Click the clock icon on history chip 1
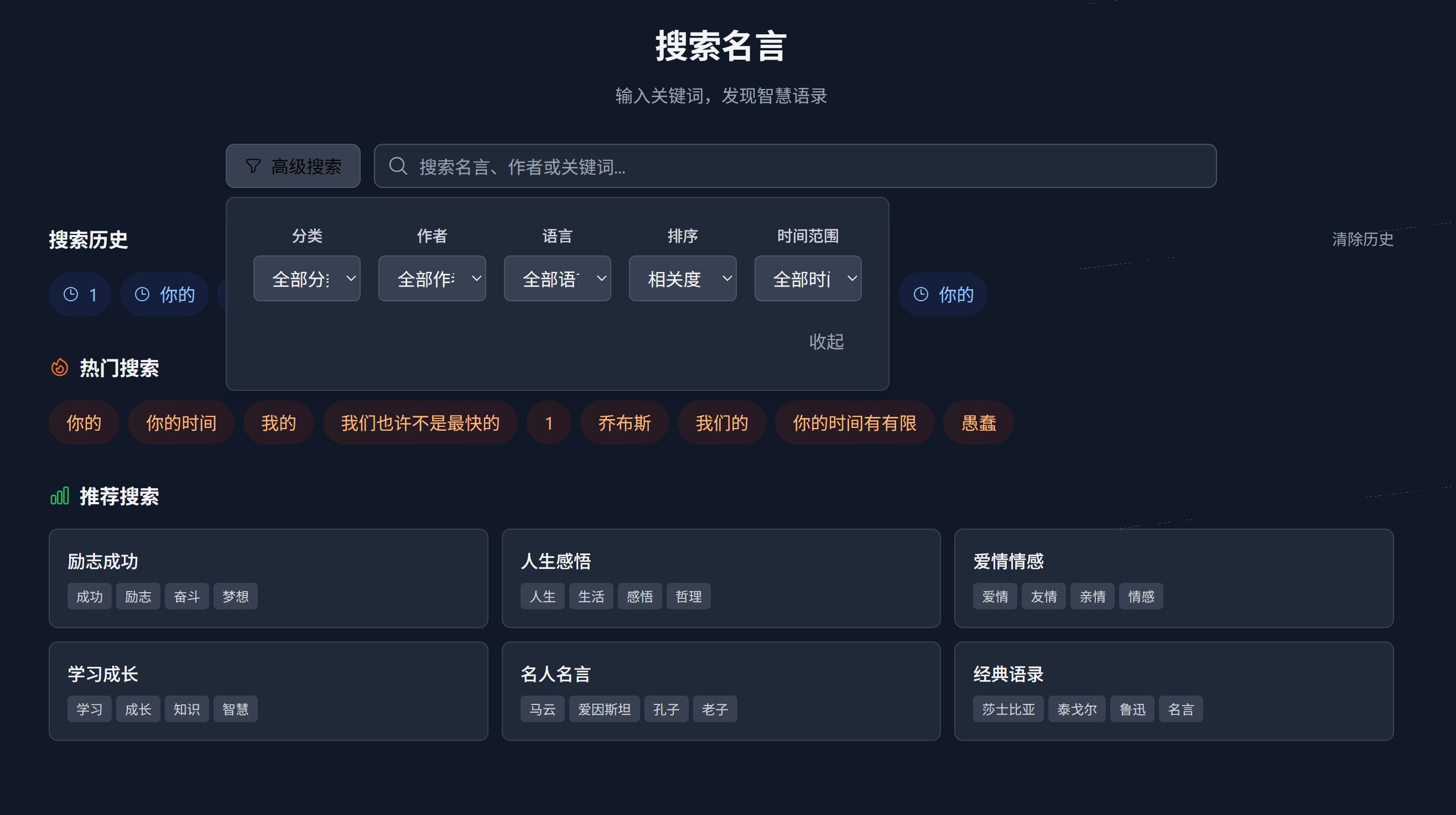Image resolution: width=1456 pixels, height=815 pixels. pos(71,294)
